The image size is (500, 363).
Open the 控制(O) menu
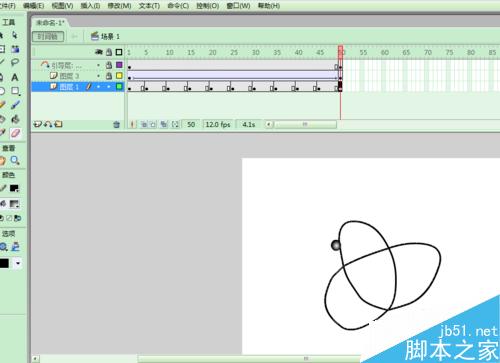click(x=208, y=6)
